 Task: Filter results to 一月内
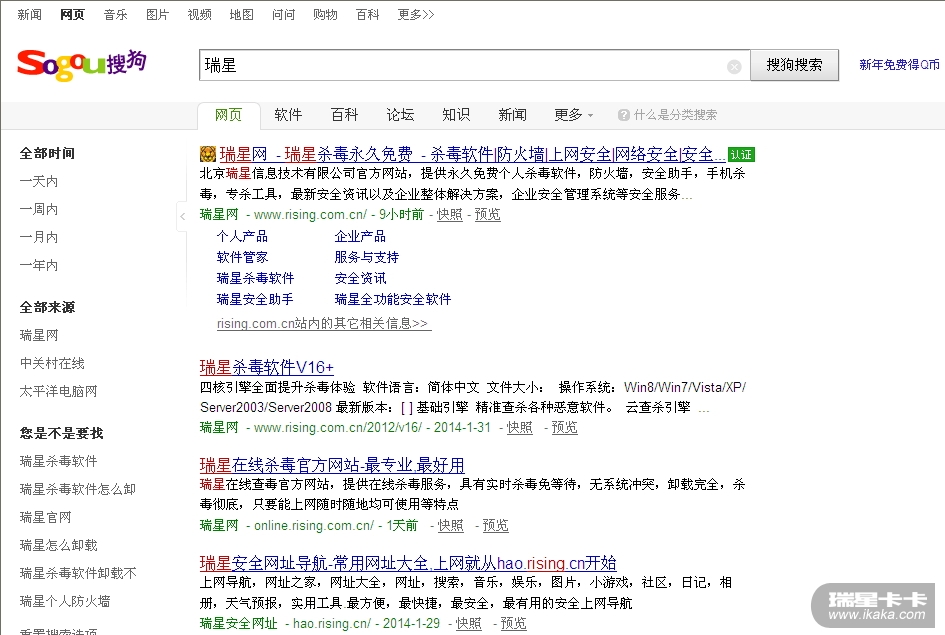click(39, 237)
